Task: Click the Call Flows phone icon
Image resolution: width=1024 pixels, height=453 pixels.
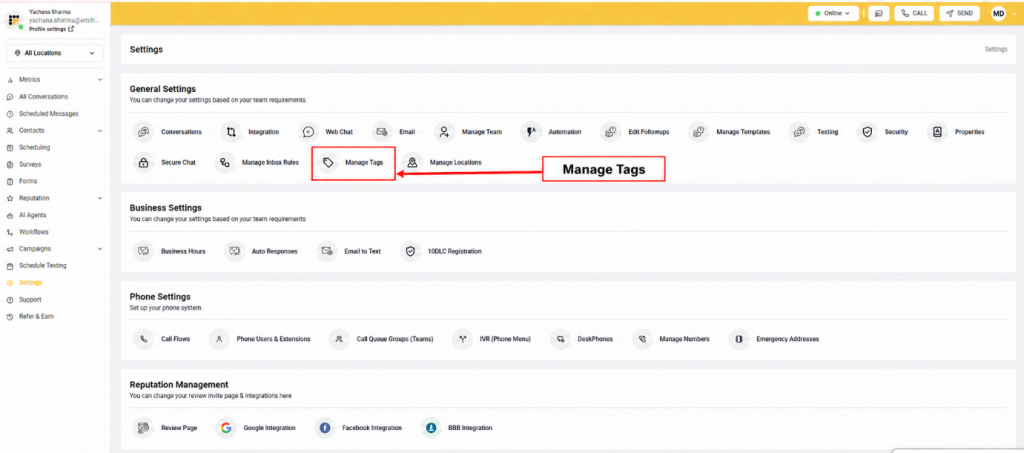Action: coord(143,339)
